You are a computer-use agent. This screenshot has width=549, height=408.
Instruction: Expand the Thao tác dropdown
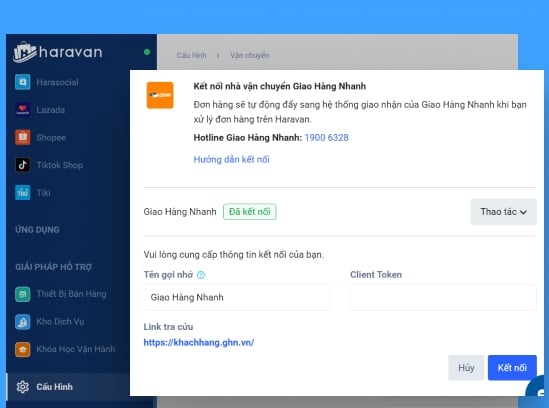tap(503, 212)
